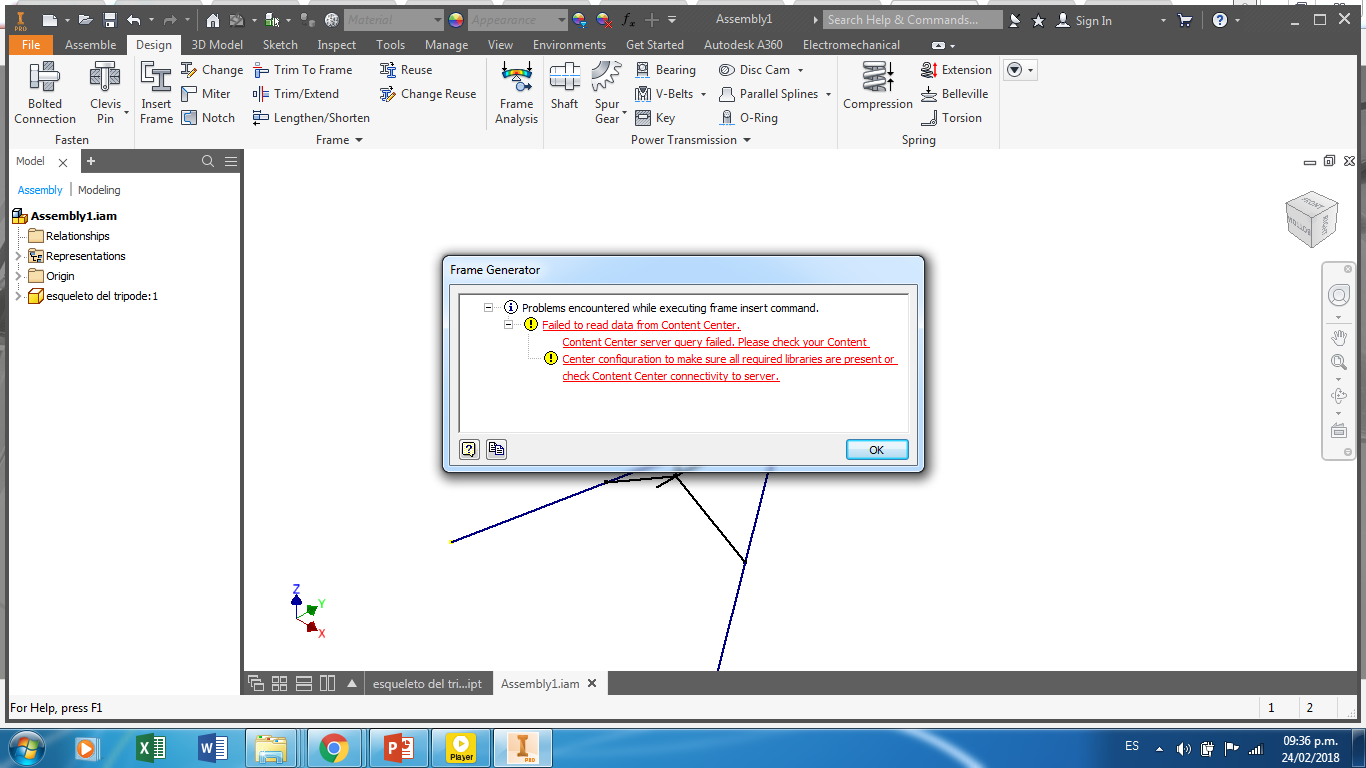Activate the Pan tool in navigation bar
Screen dimensions: 1366x768
click(x=1339, y=337)
